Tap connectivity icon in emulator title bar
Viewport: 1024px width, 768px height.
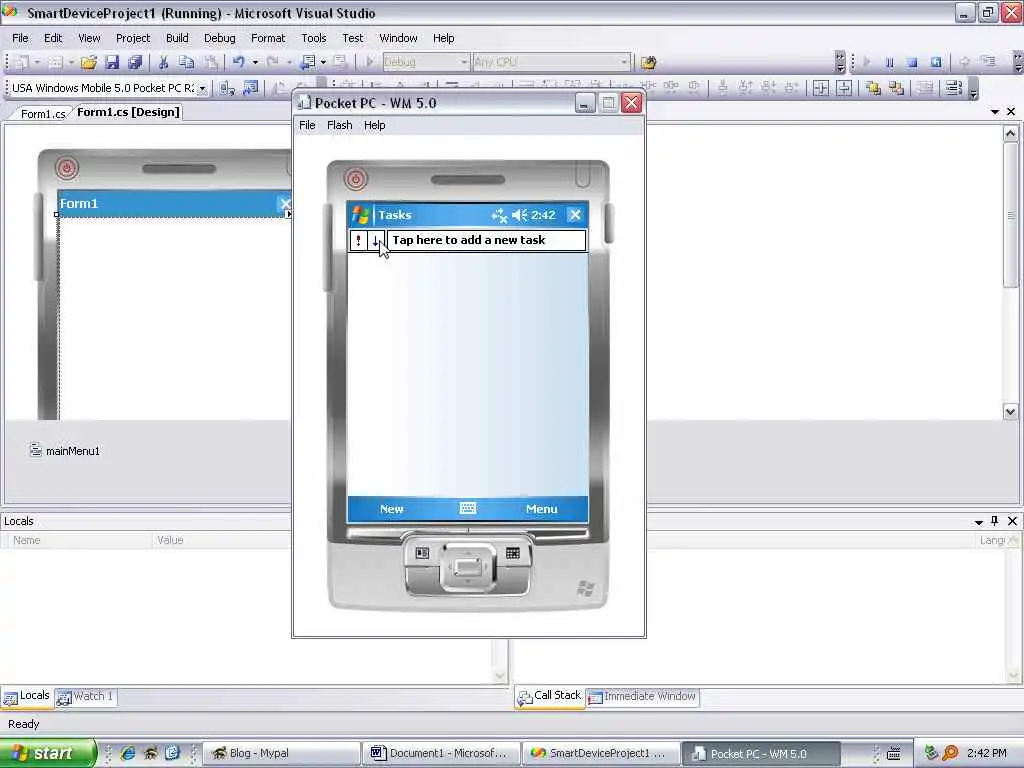coord(500,215)
